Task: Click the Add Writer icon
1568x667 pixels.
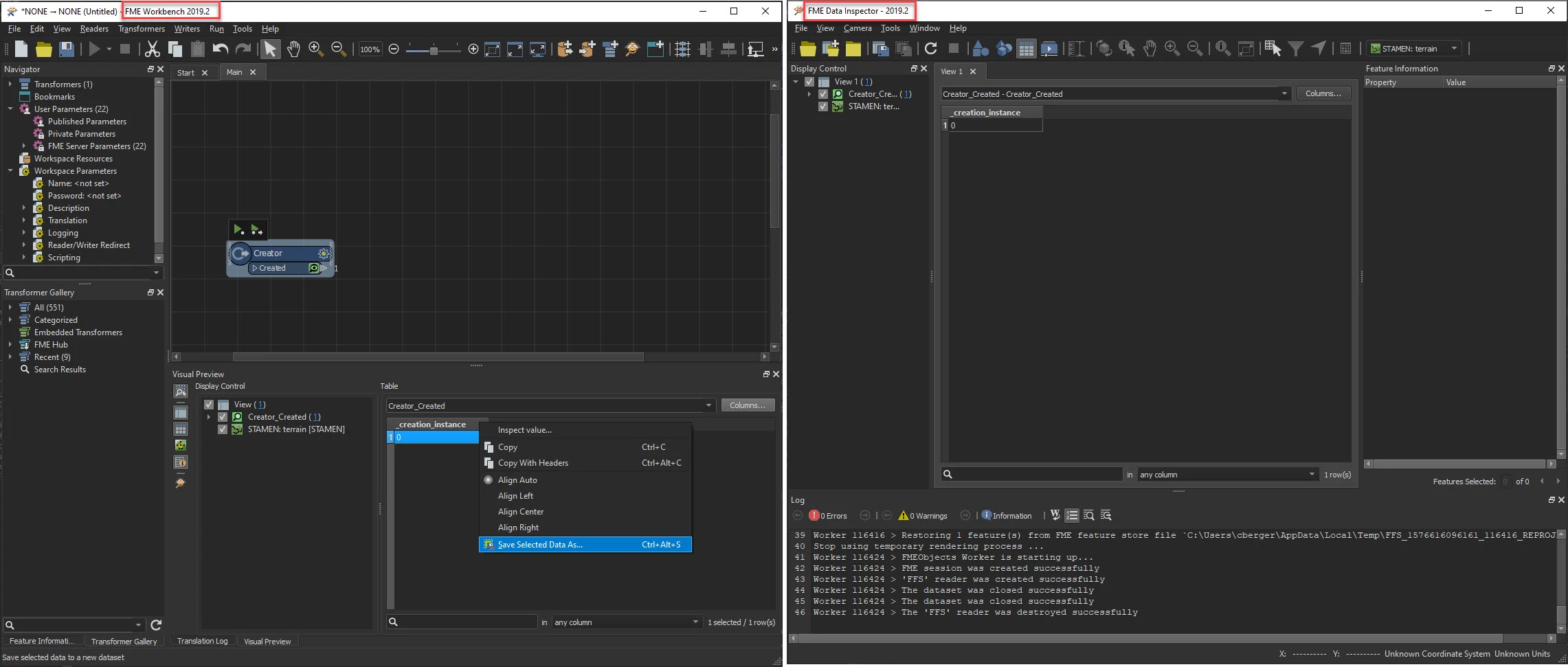Action: pos(587,49)
